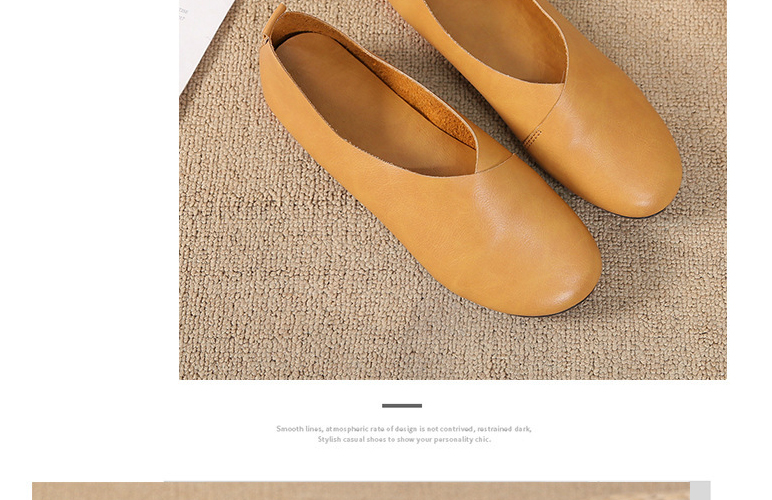Screen dimensions: 772x500
Task: Open the next product photo strip at bottom
Action: pyautogui.click(x=360, y=491)
